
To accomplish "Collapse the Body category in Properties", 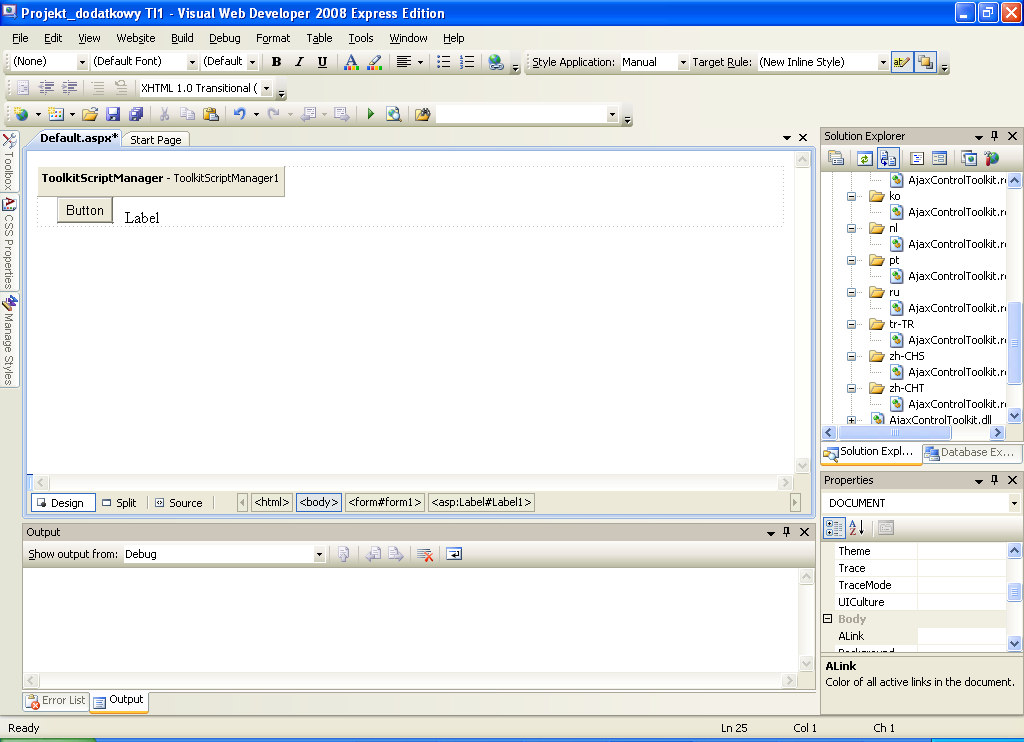I will [827, 619].
